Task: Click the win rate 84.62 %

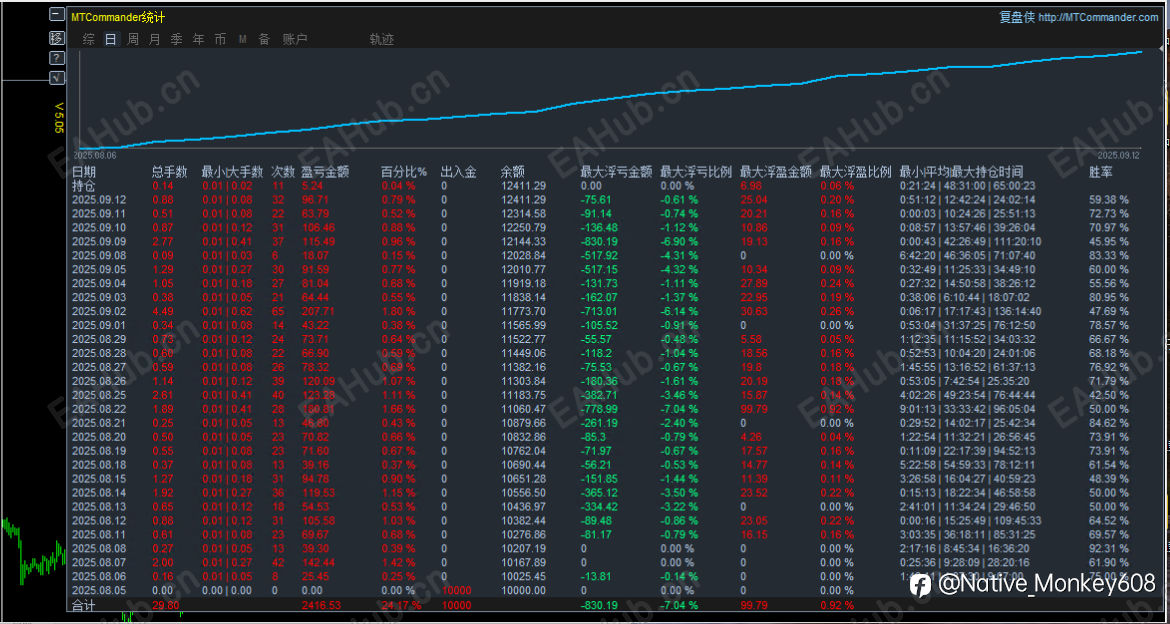Action: [1109, 423]
